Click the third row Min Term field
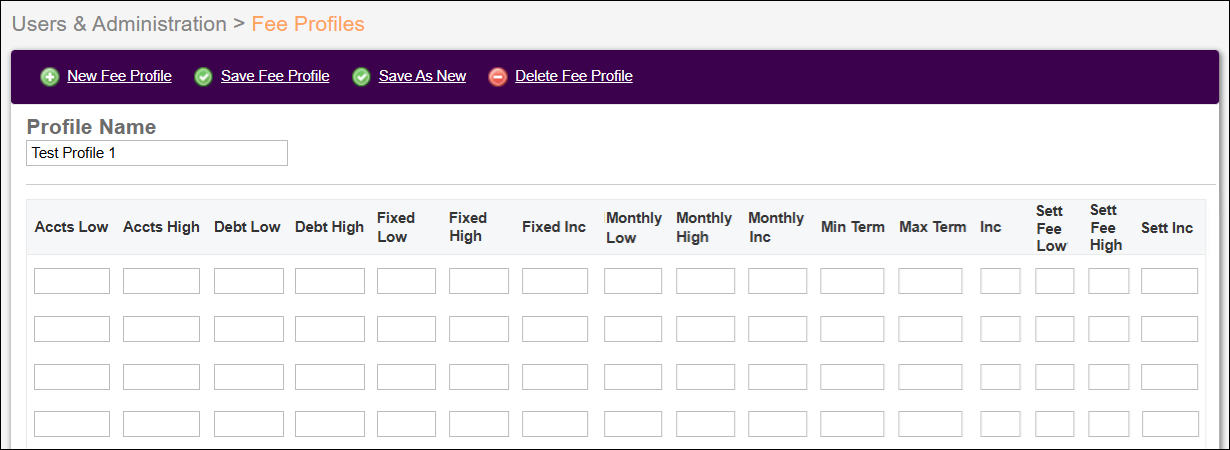The image size is (1230, 450). click(852, 377)
